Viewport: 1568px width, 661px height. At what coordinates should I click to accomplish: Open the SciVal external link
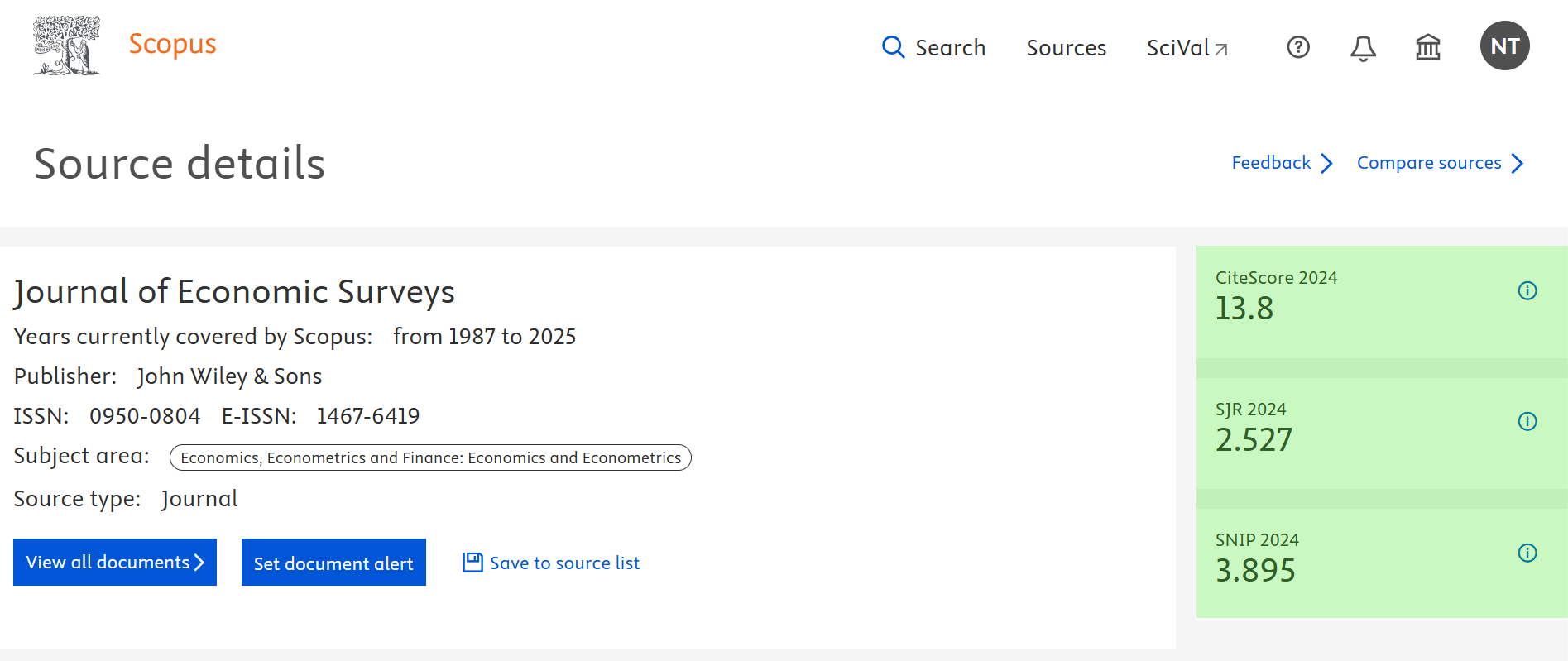point(1187,48)
